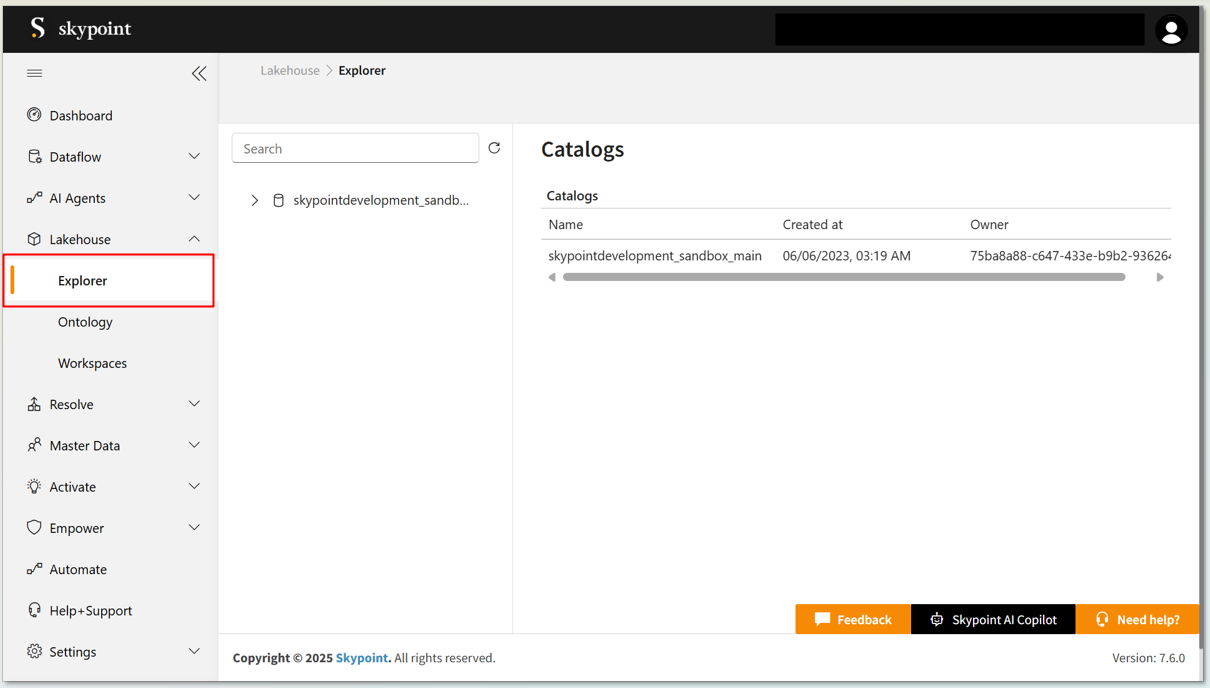Click skypointdevelopment_sandbox_main table cell
The width and height of the screenshot is (1210, 688).
(655, 256)
